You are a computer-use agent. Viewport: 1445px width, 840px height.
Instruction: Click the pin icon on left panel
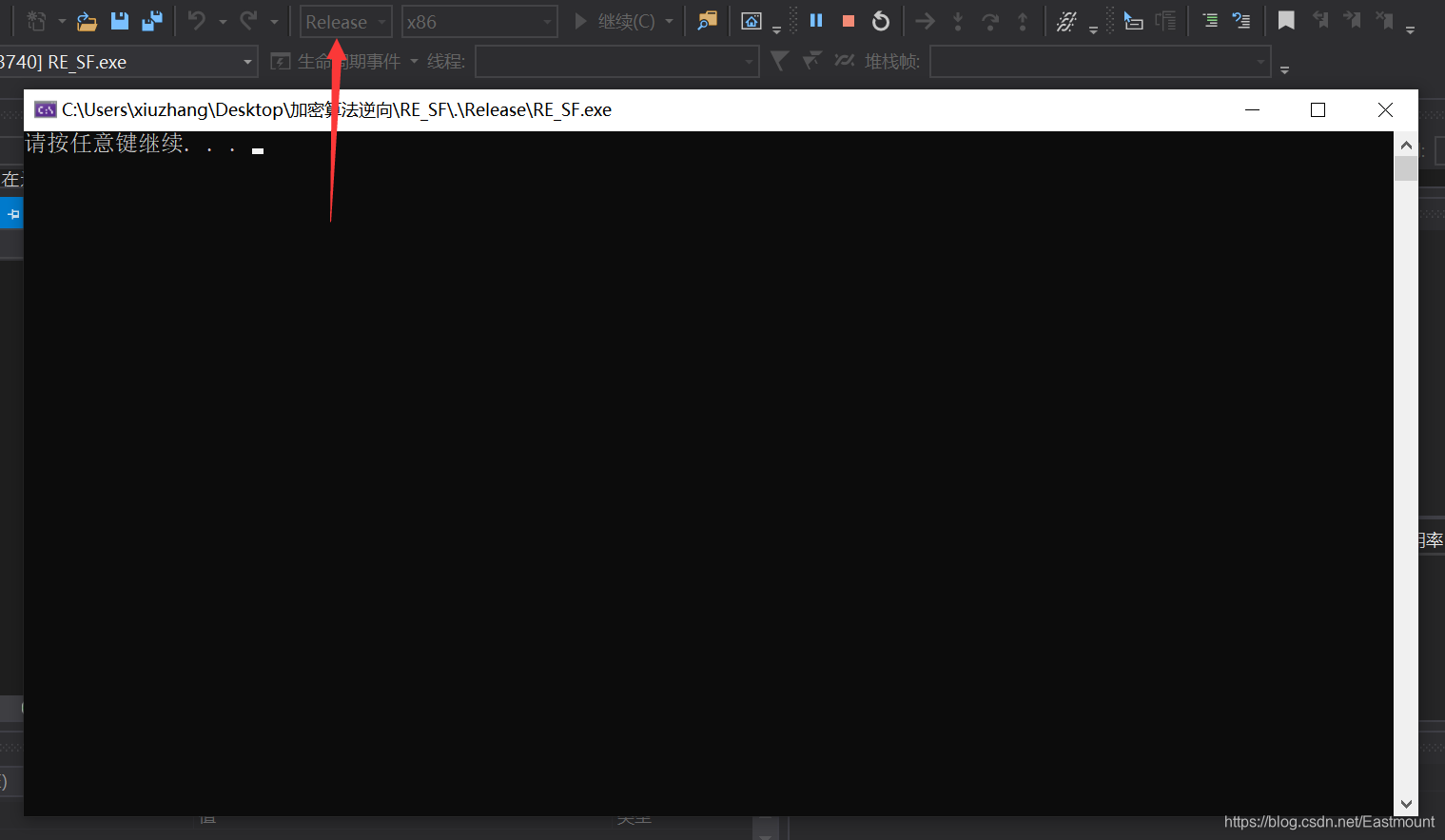12,214
